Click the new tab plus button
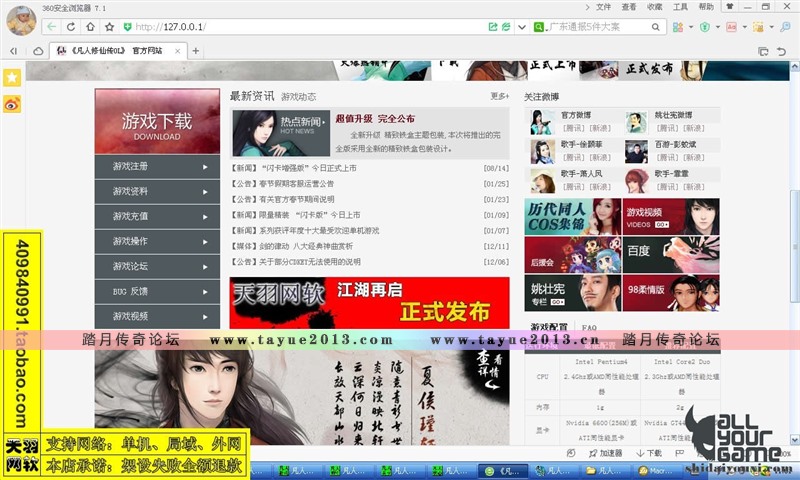 pos(196,50)
